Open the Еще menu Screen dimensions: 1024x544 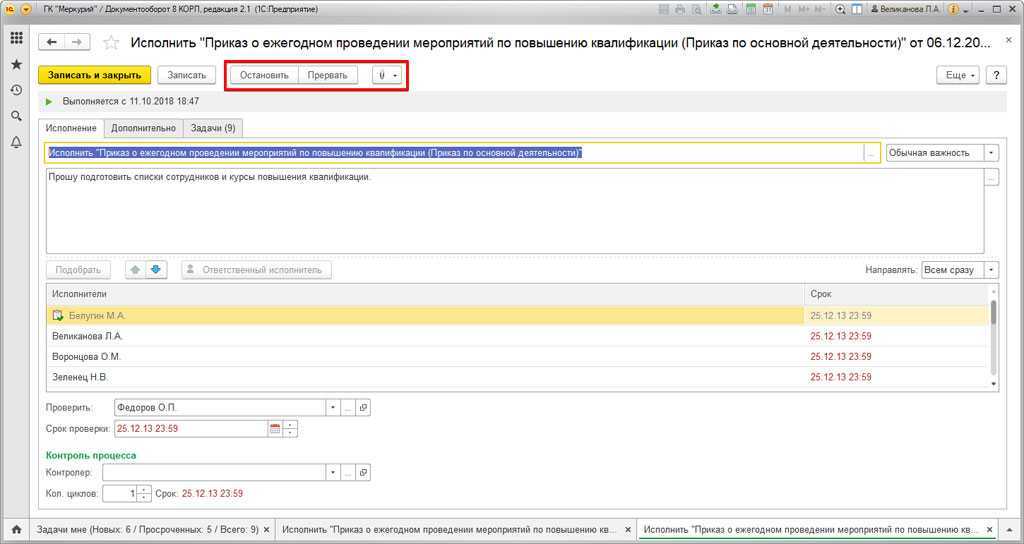(x=957, y=75)
